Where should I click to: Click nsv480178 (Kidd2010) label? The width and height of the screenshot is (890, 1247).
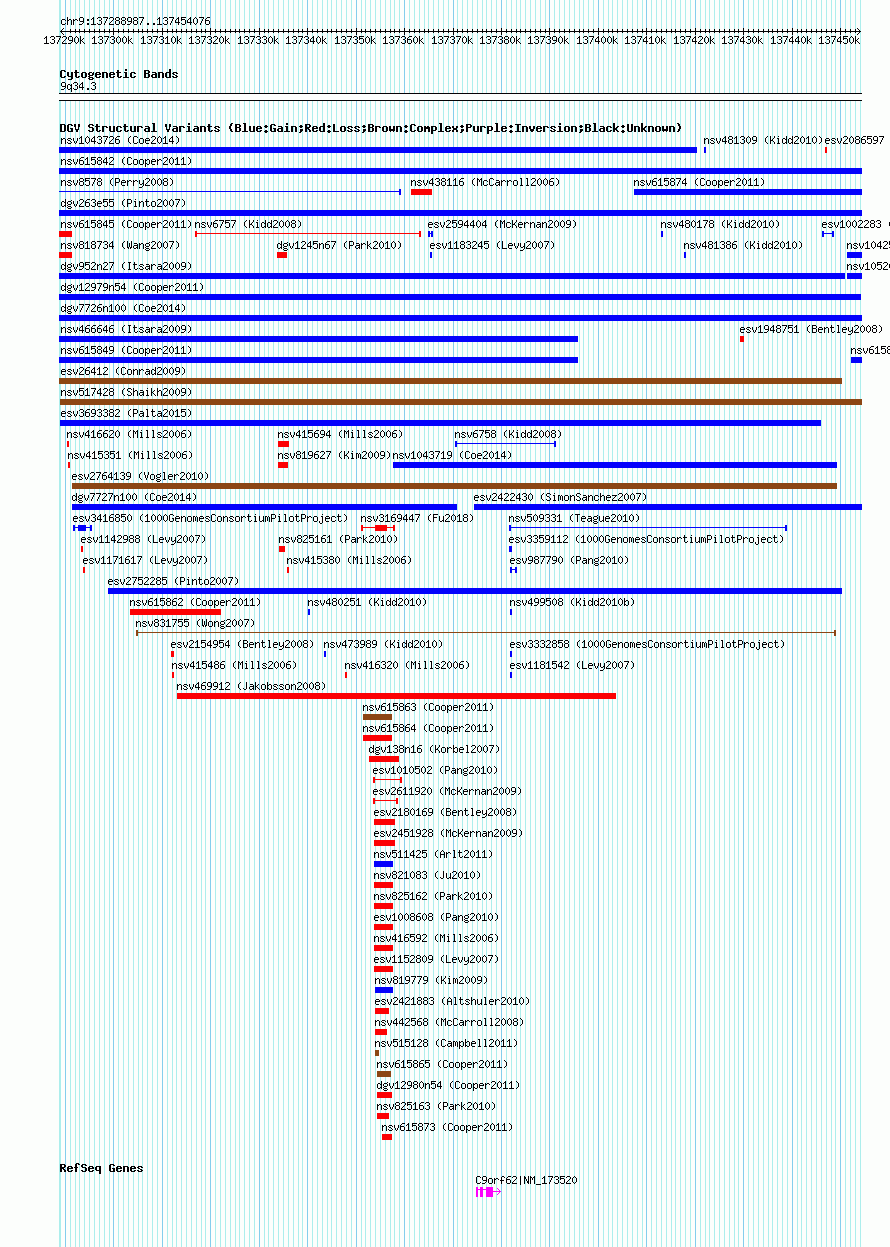[x=720, y=224]
